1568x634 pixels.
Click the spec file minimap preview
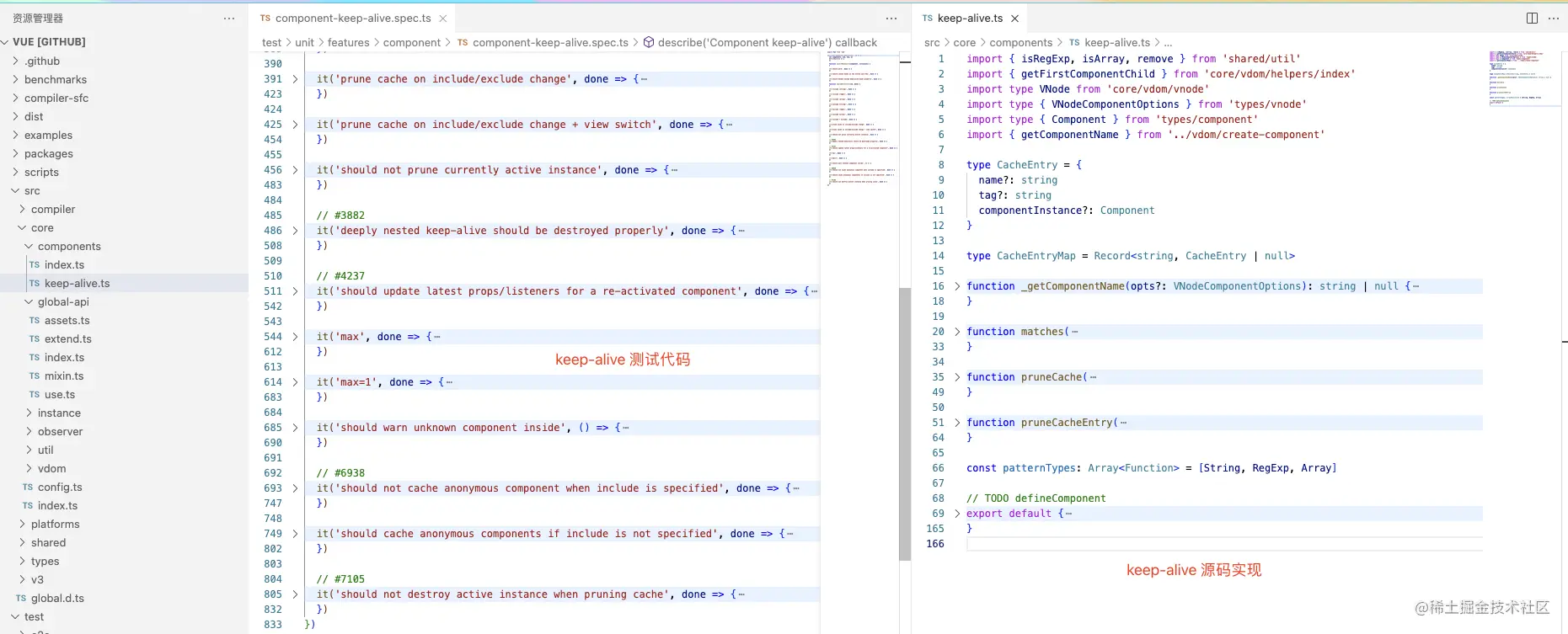pos(862,118)
